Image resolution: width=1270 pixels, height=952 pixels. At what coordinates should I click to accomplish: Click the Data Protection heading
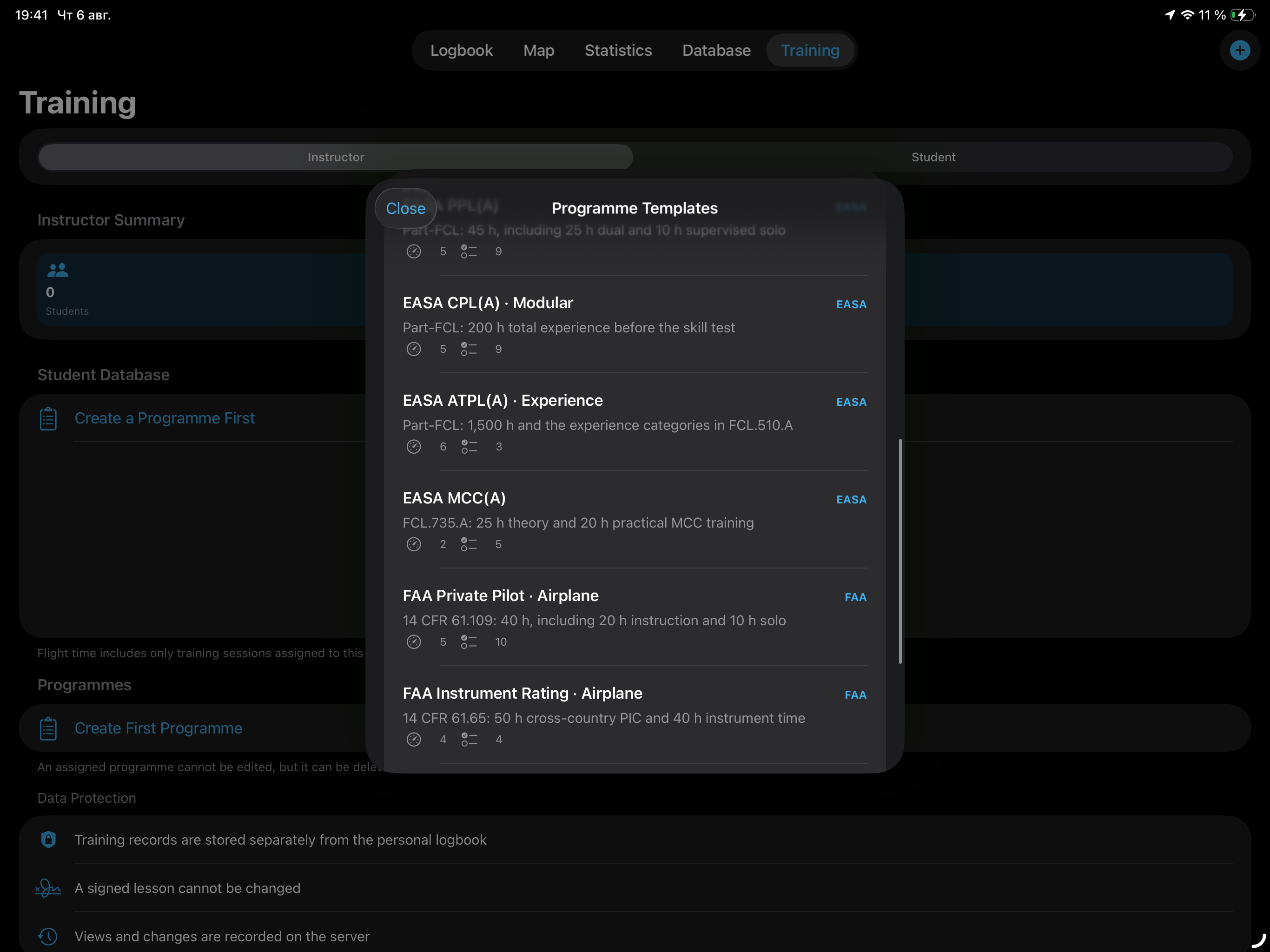pos(86,798)
